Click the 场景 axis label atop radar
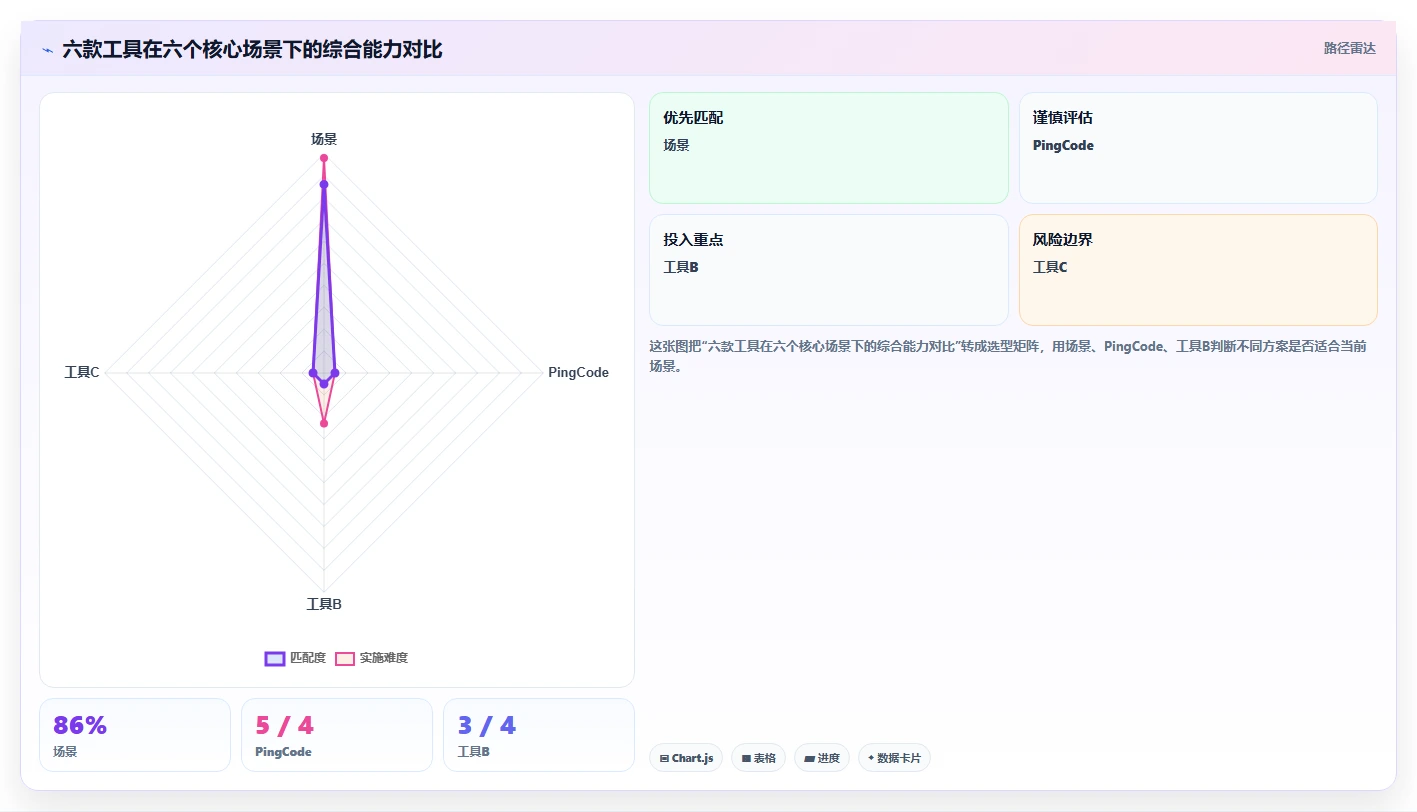Image resolution: width=1417 pixels, height=812 pixels. (x=324, y=139)
